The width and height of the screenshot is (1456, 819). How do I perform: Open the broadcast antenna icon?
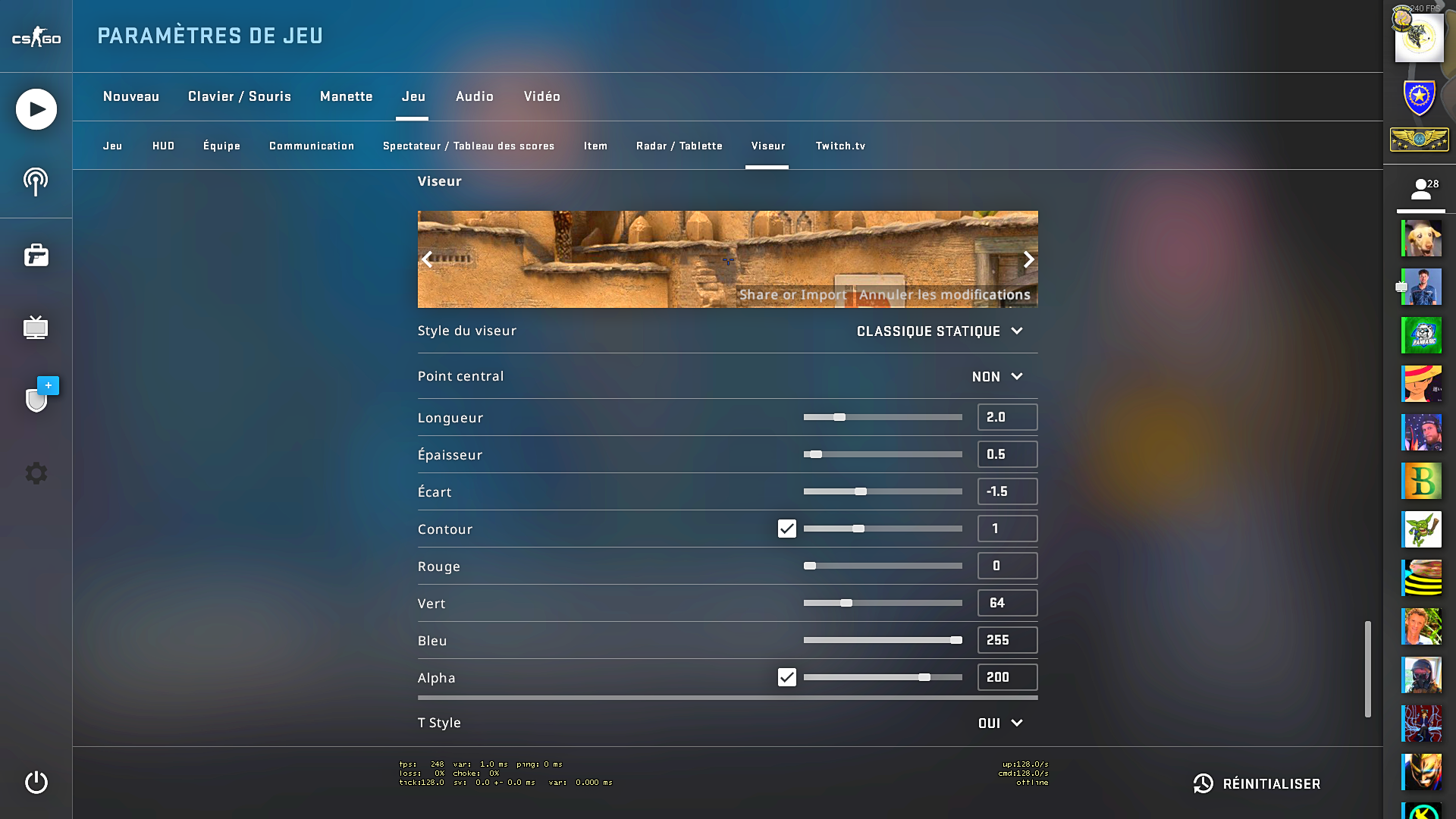36,182
